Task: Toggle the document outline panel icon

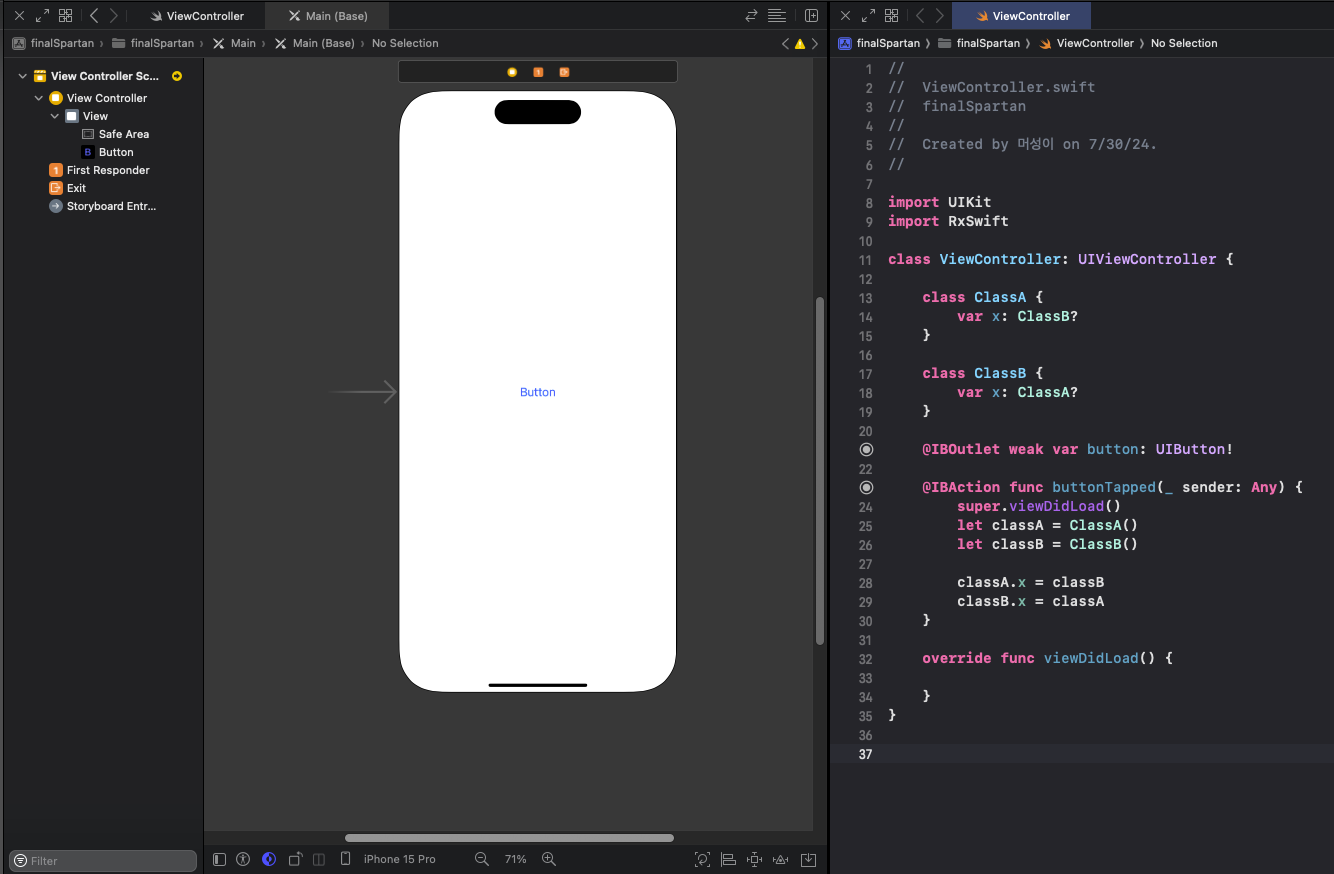Action: point(220,859)
